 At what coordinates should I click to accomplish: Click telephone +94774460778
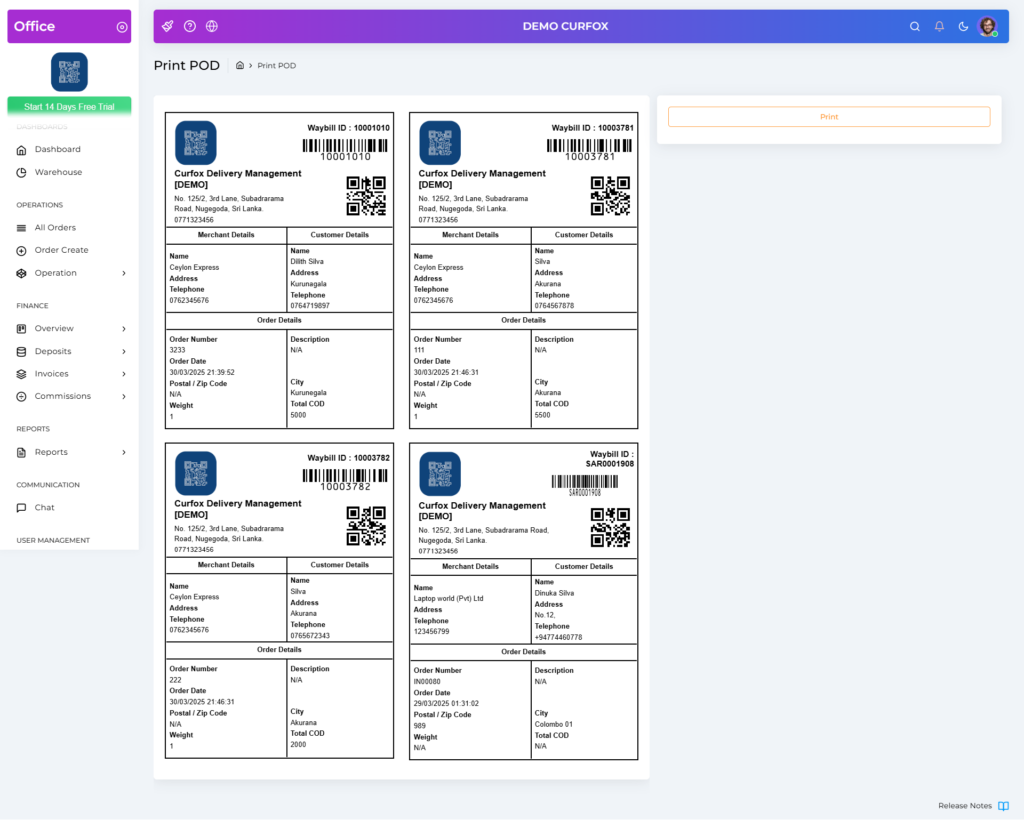pyautogui.click(x=558, y=638)
